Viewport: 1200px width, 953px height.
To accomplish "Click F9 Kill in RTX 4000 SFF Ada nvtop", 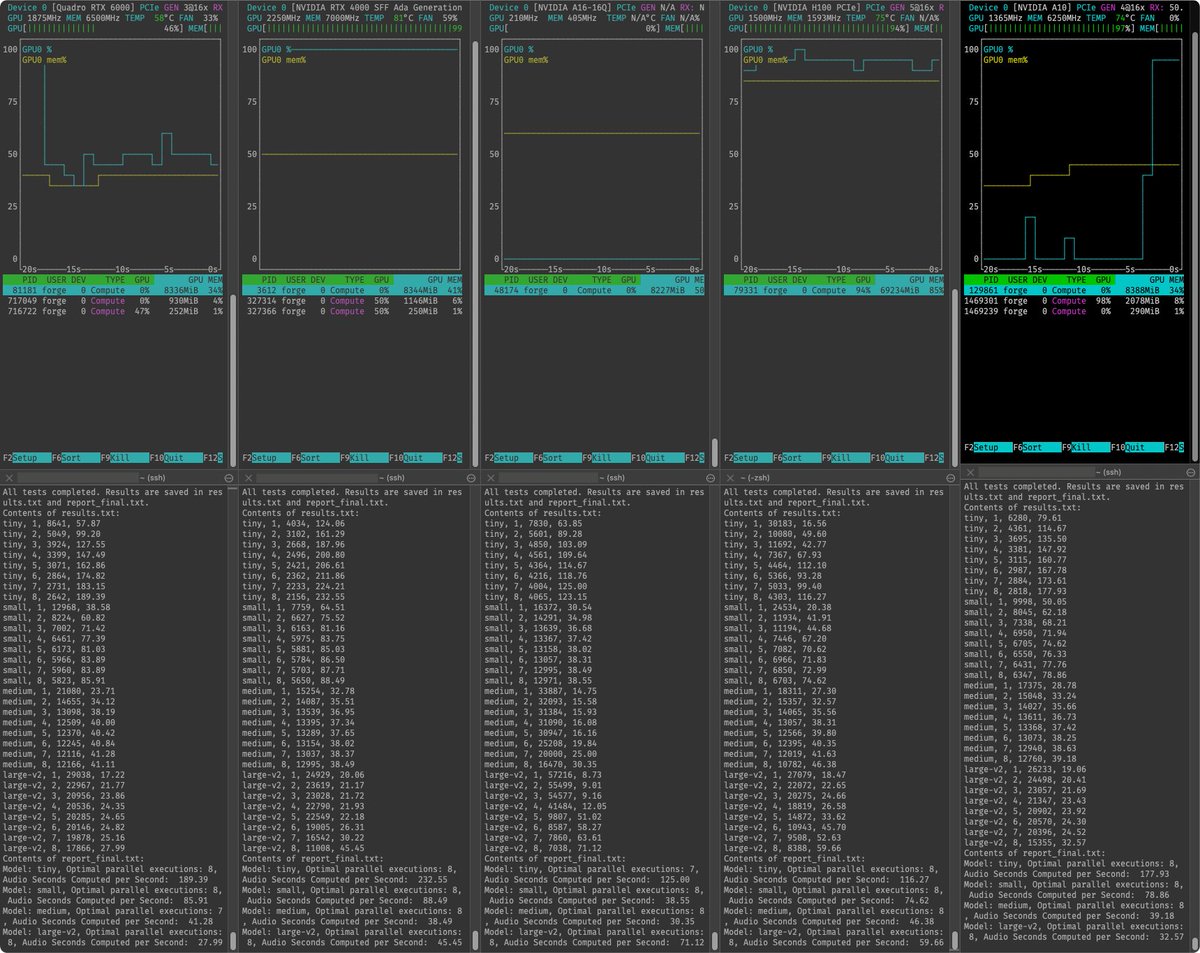I will coord(364,458).
